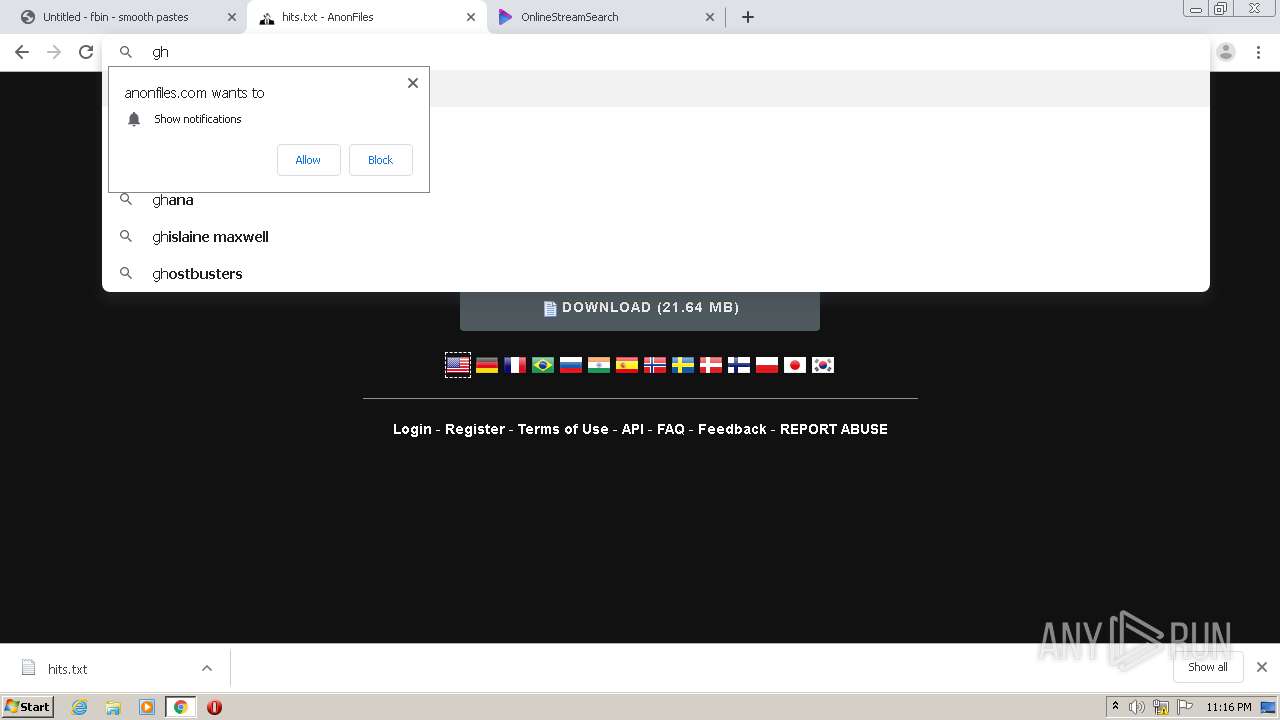Screen dimensions: 1280x720
Task: Choose the Finnish flag language
Action: (x=739, y=365)
